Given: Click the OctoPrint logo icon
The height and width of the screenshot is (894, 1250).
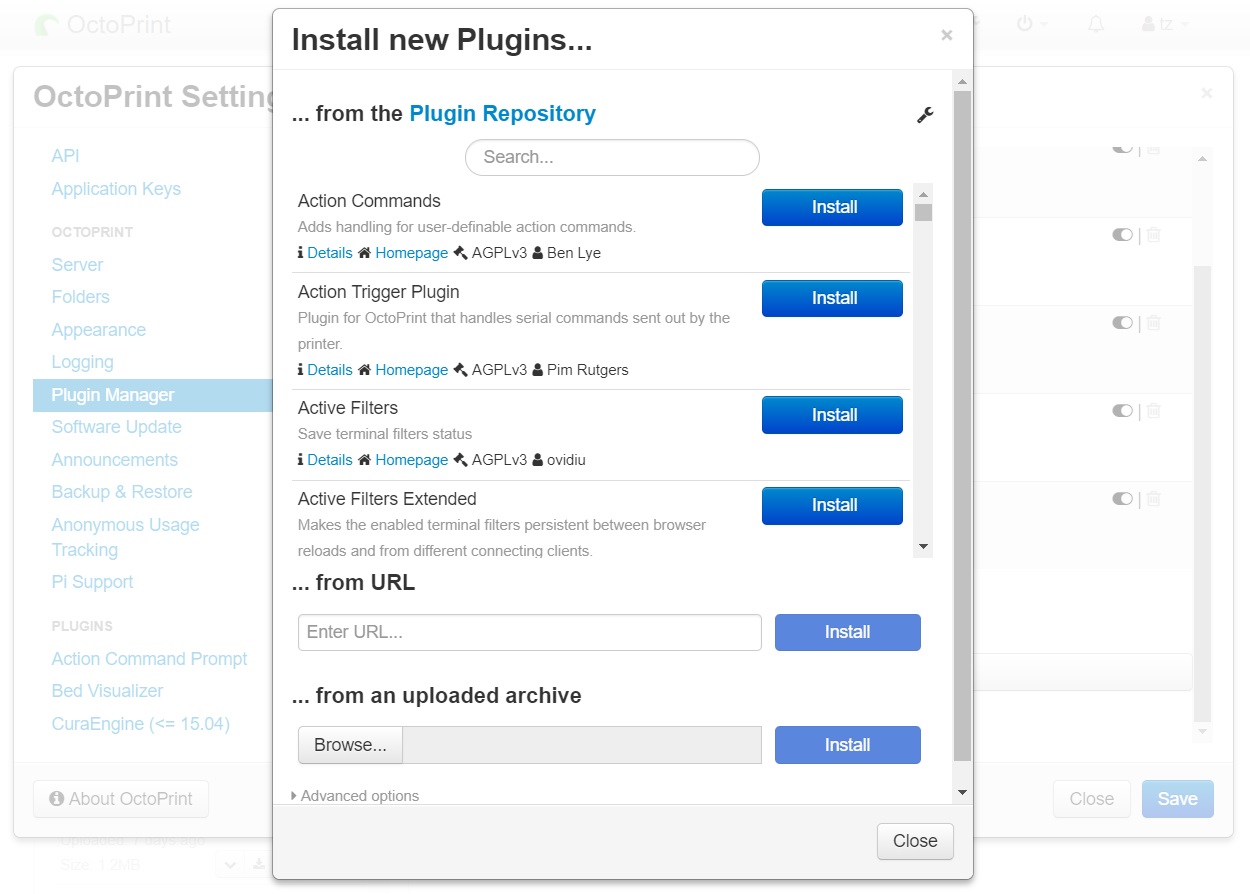Looking at the screenshot, I should 46,25.
